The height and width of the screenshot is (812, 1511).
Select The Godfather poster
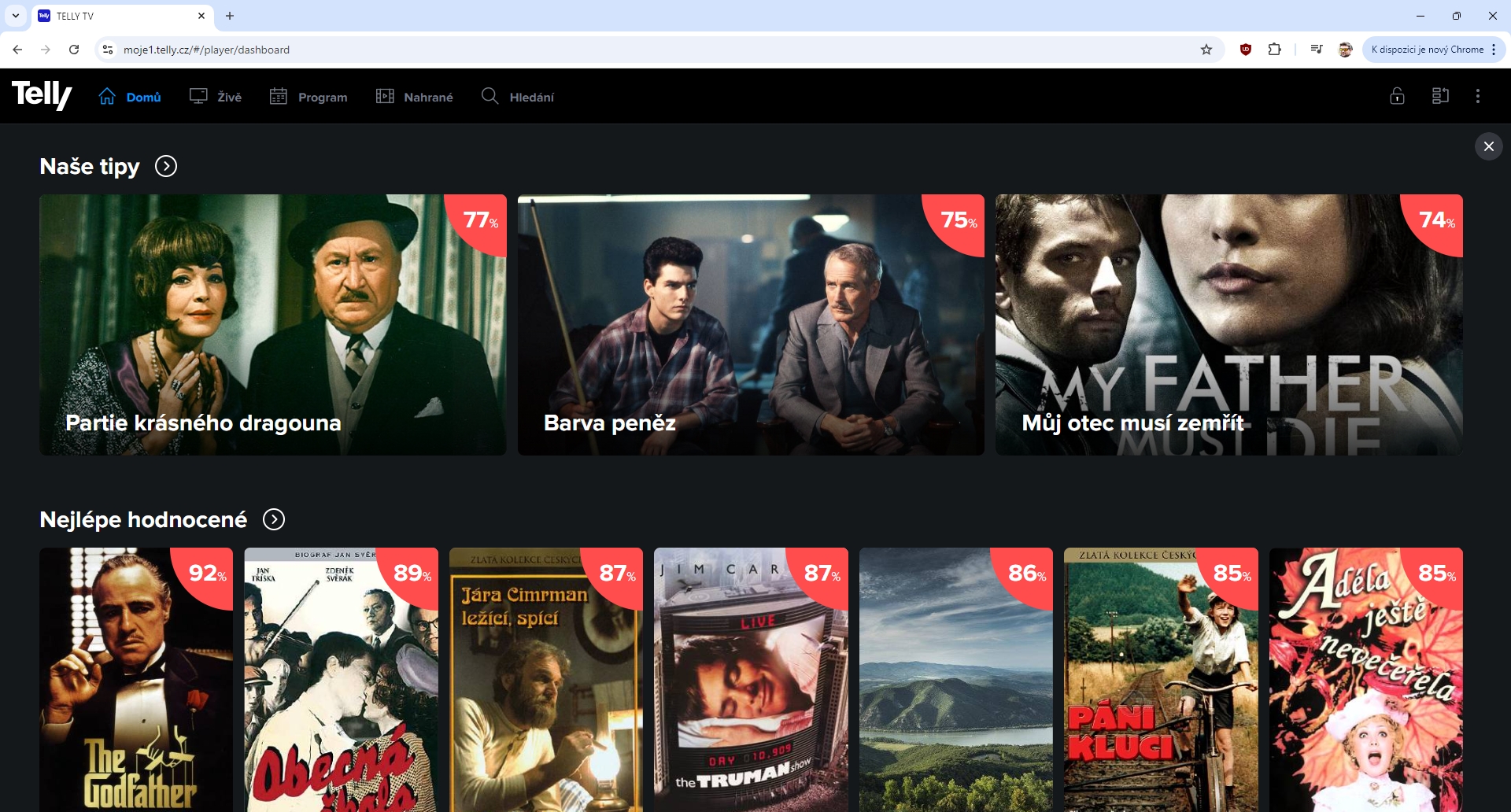click(136, 680)
